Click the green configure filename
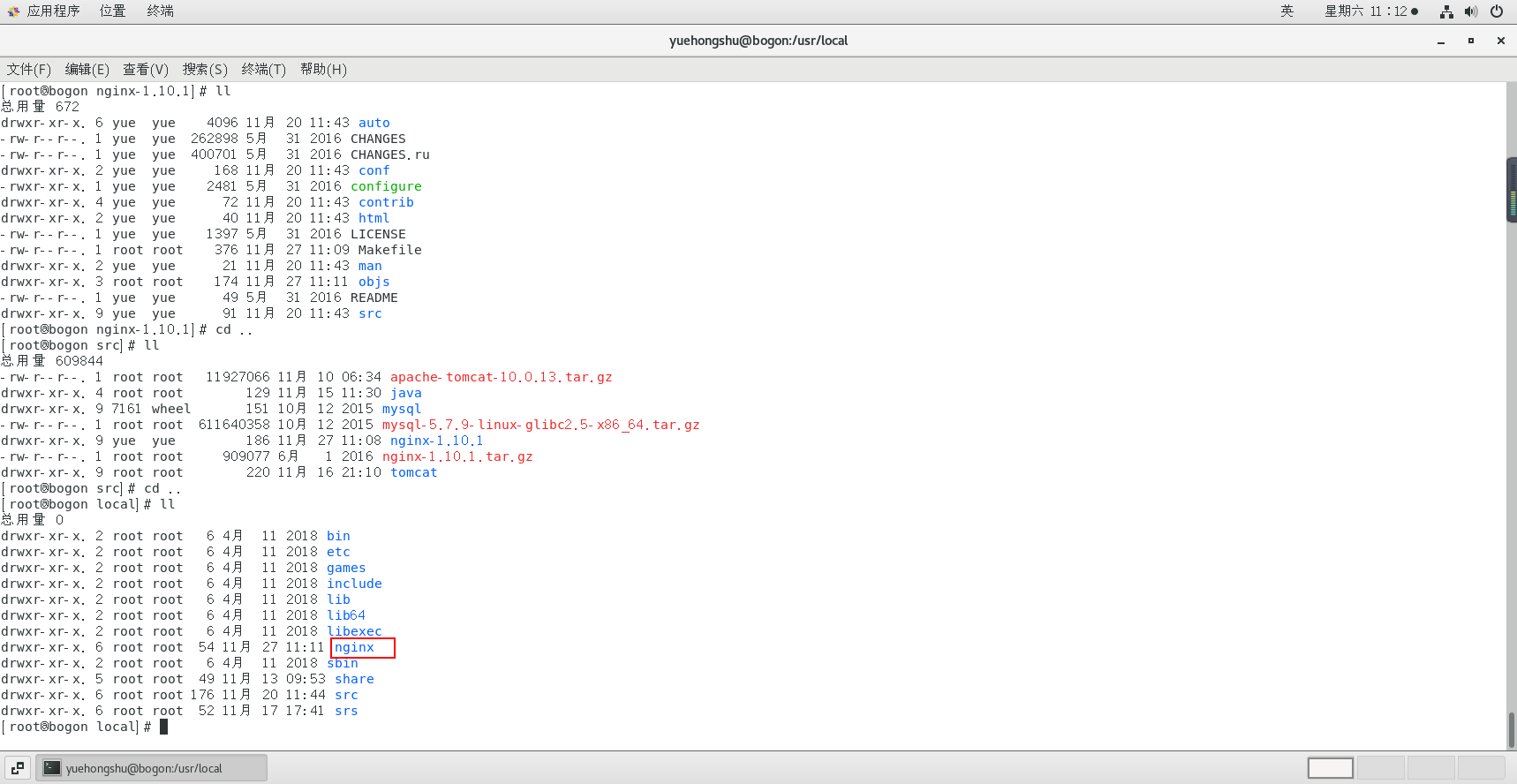This screenshot has height=784, width=1517. [386, 186]
